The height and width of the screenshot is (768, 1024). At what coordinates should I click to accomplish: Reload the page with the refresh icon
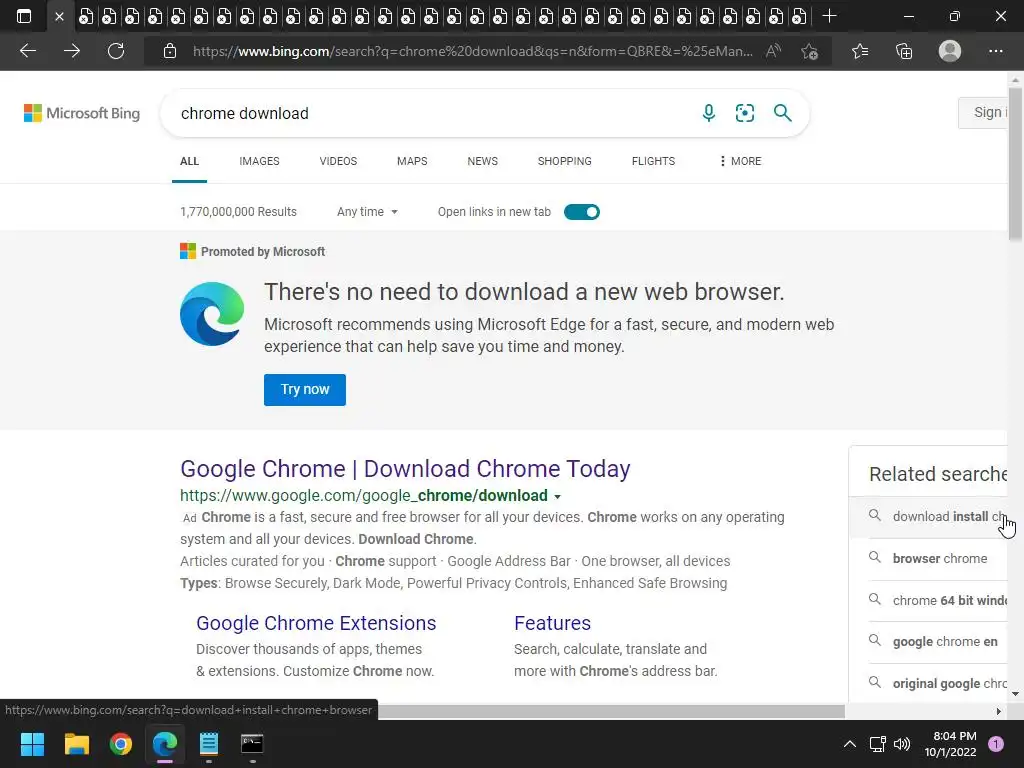[x=116, y=51]
